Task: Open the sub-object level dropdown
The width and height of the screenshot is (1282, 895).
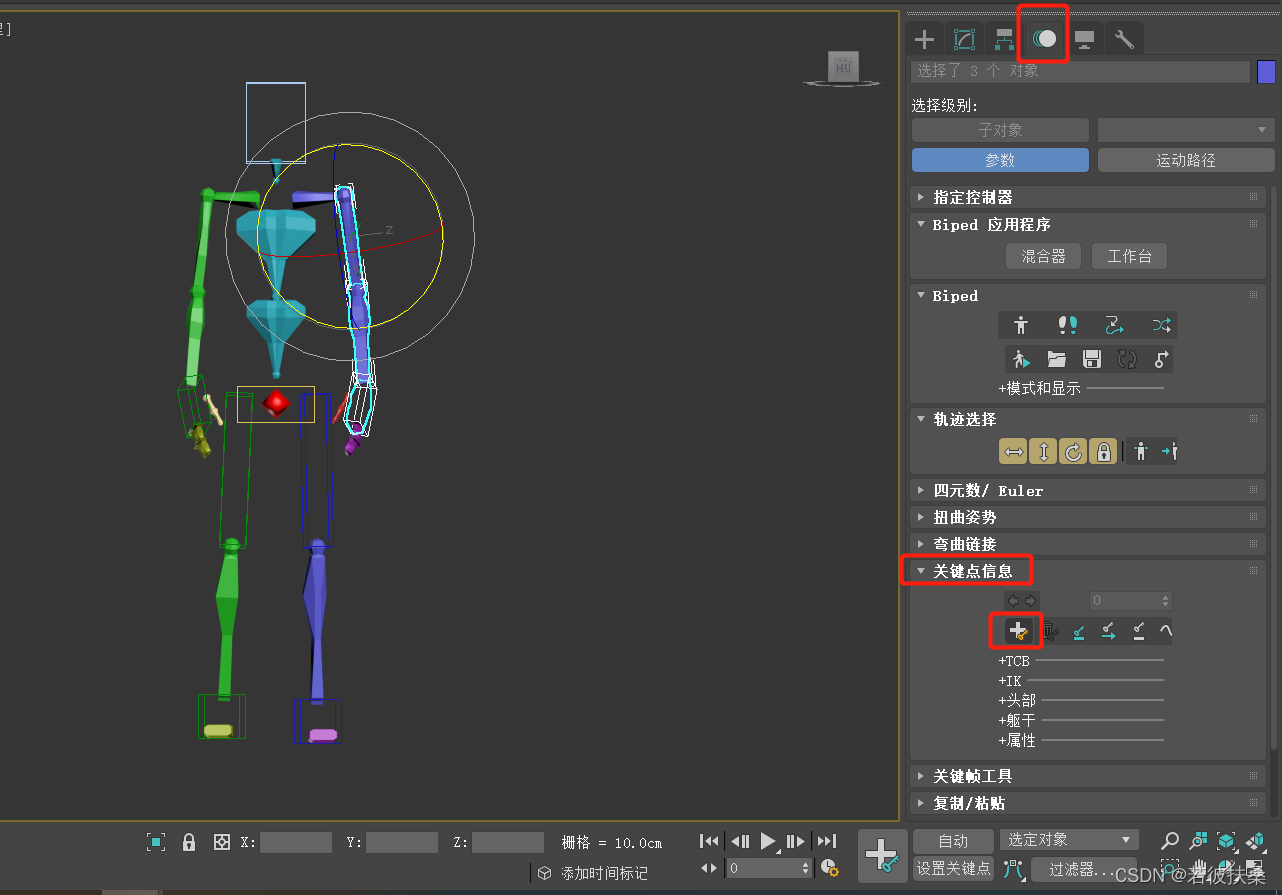Action: pos(1186,130)
